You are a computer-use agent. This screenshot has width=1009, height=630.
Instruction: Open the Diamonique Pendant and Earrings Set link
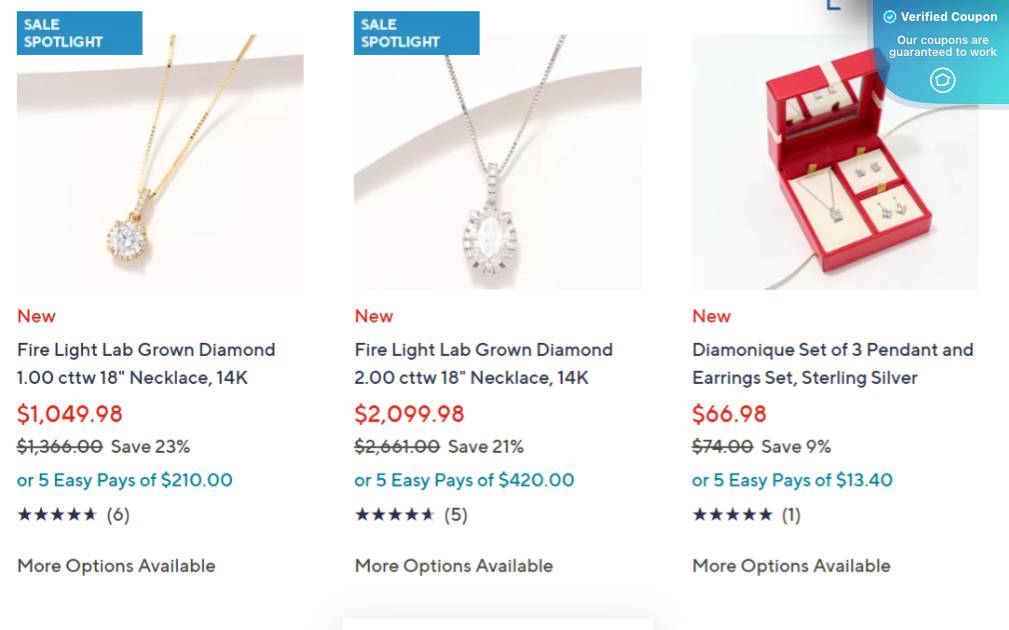(832, 363)
